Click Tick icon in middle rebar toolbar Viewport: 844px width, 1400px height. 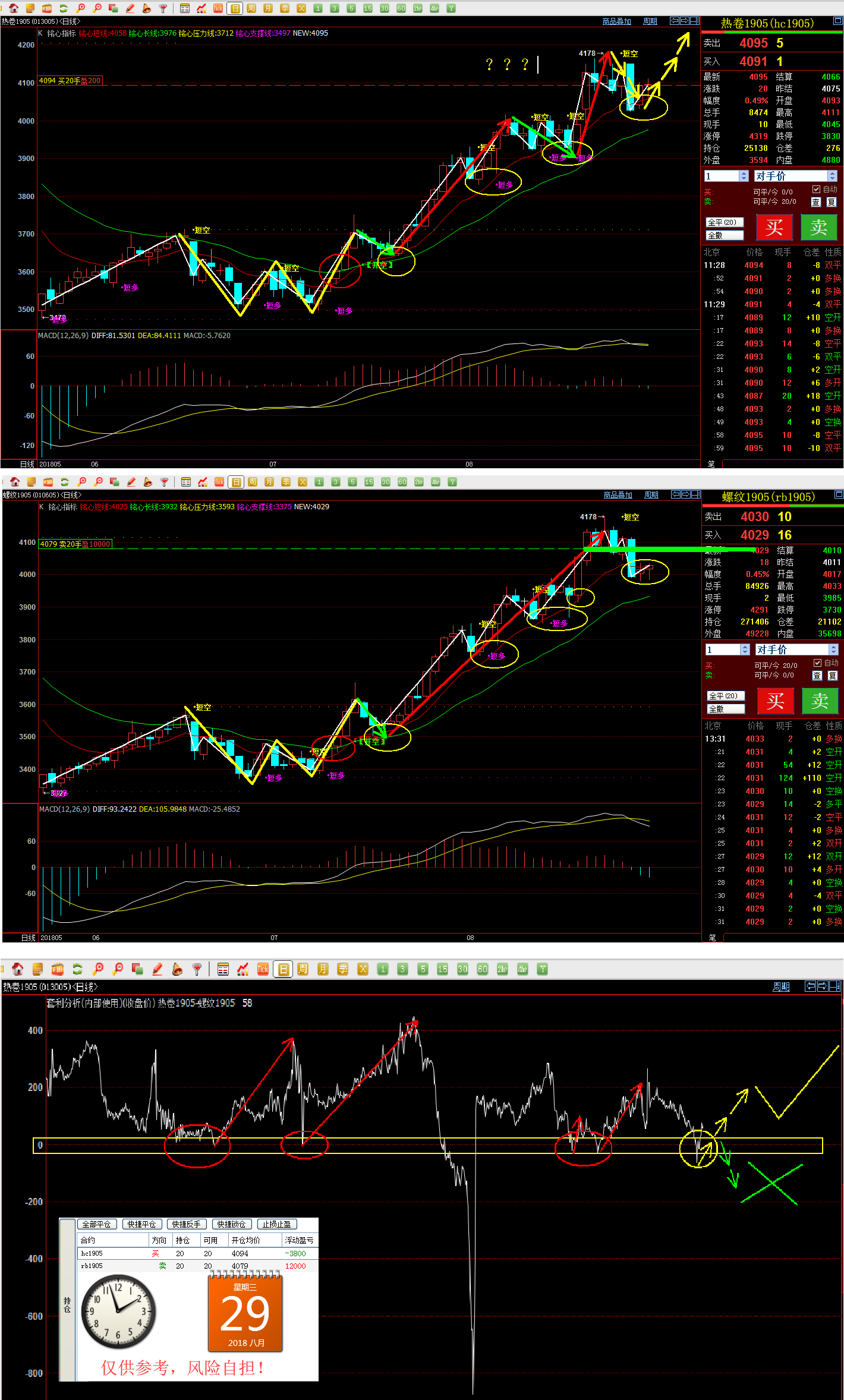(x=219, y=482)
